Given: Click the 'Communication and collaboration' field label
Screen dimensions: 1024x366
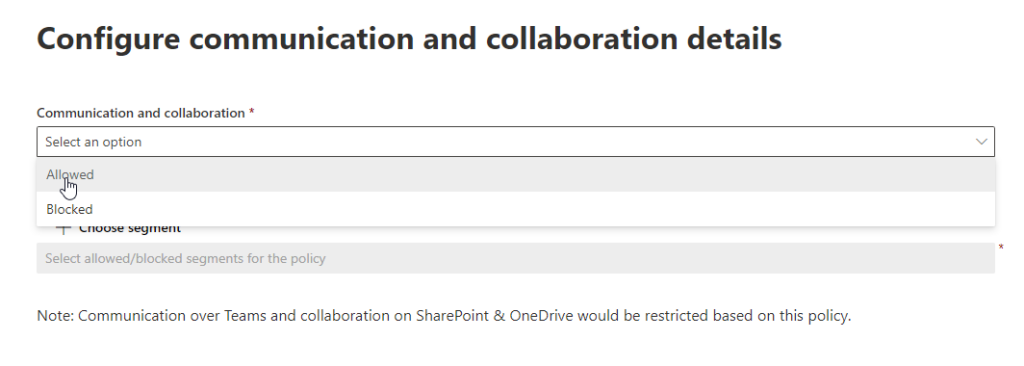Looking at the screenshot, I should pyautogui.click(x=140, y=112).
